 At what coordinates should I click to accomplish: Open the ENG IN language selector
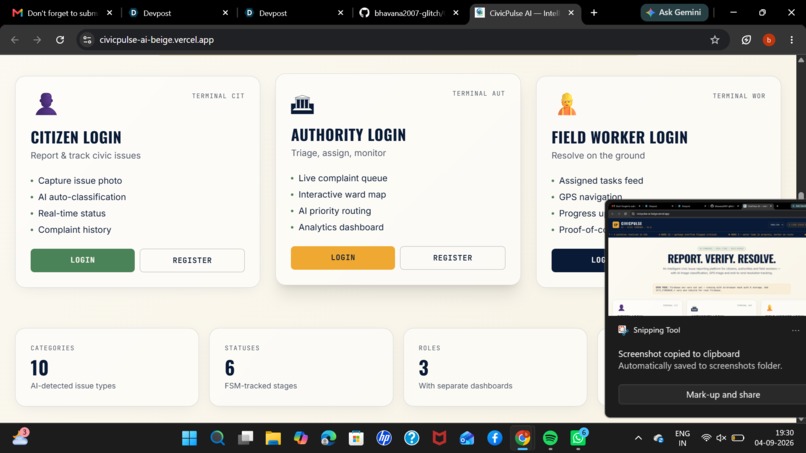[x=682, y=438]
